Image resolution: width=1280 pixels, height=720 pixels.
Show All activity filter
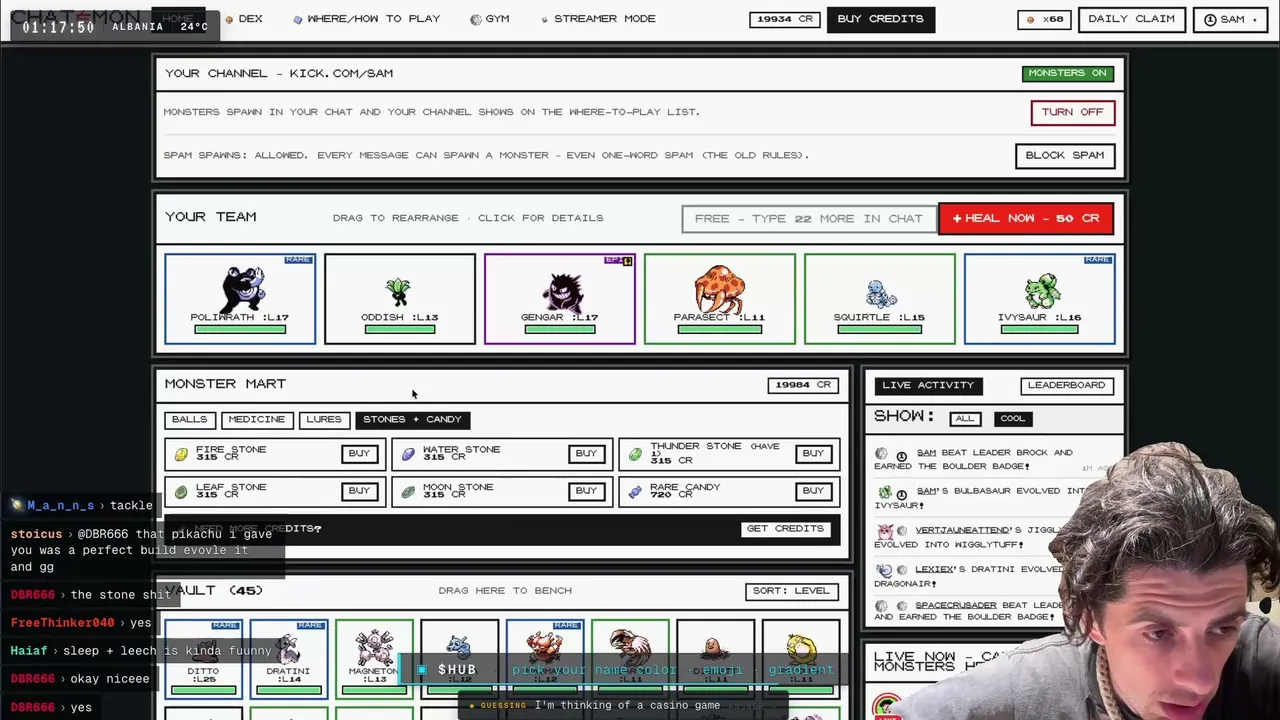click(x=964, y=419)
